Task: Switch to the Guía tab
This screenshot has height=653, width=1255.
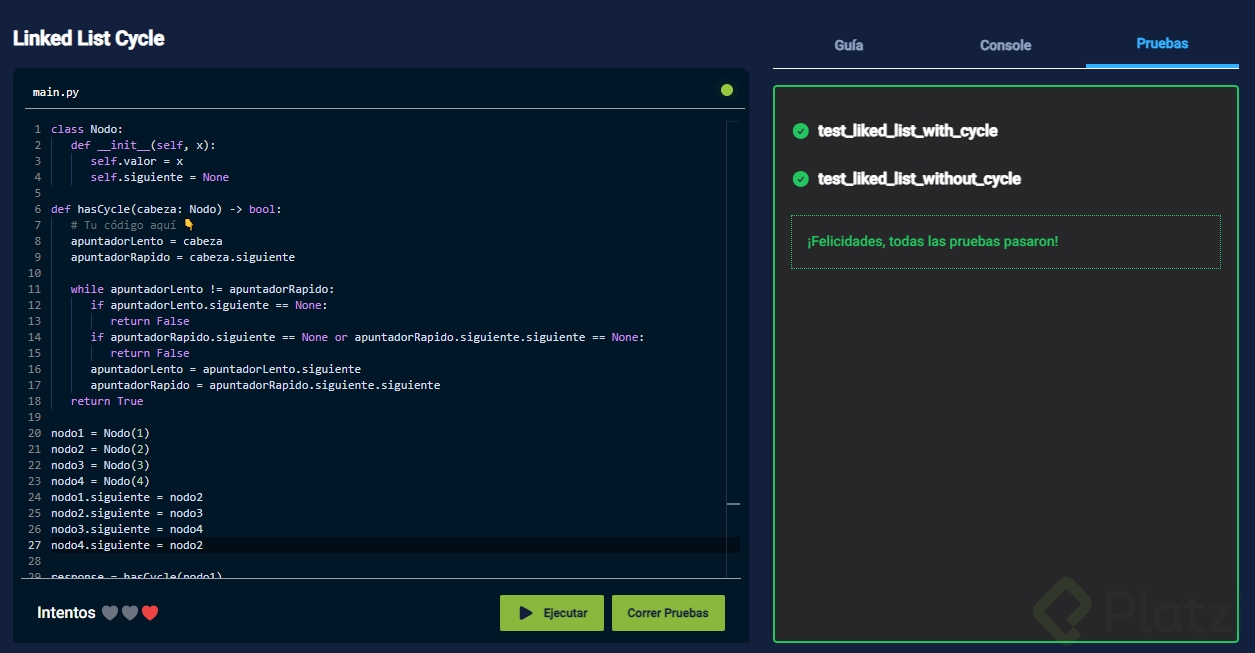Action: [x=849, y=45]
